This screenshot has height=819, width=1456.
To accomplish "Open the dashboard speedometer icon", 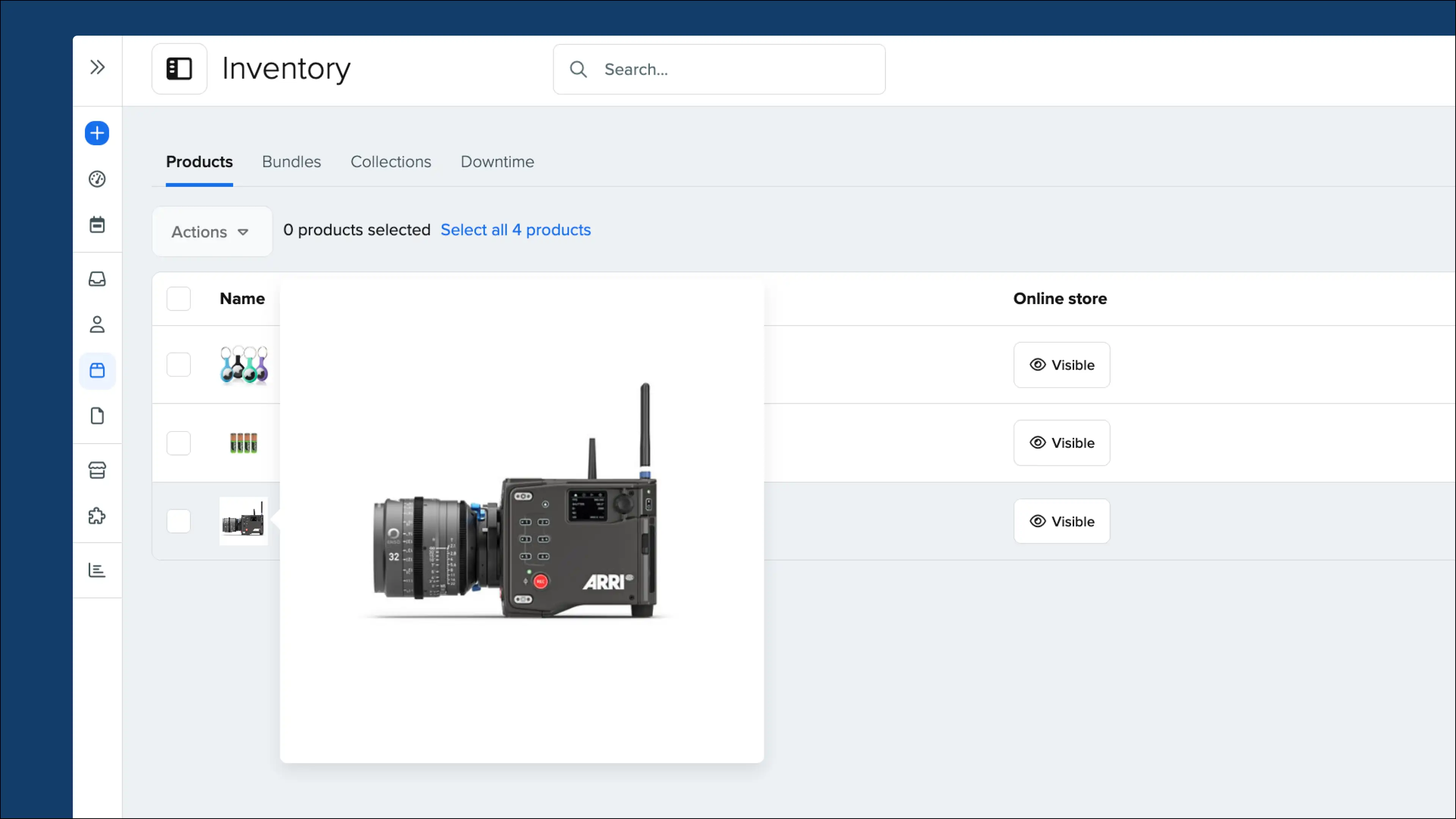I will [97, 179].
